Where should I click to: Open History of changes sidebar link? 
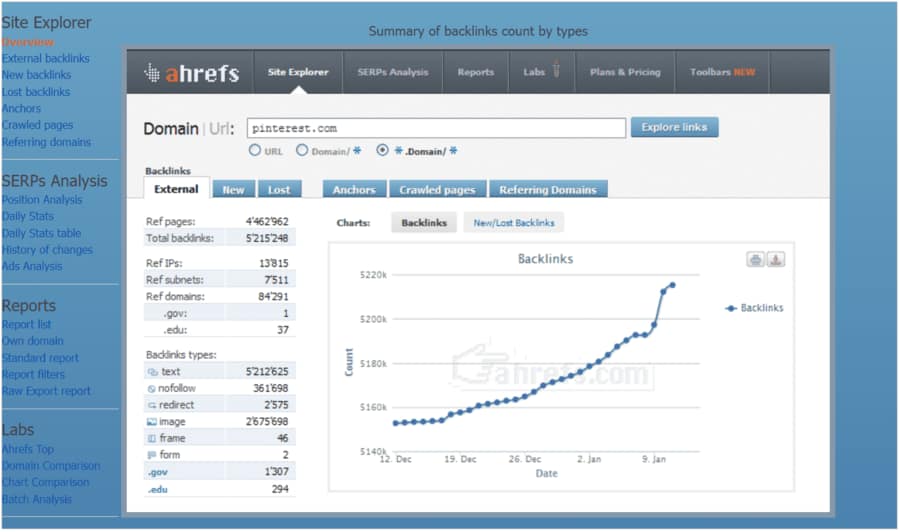tap(47, 250)
